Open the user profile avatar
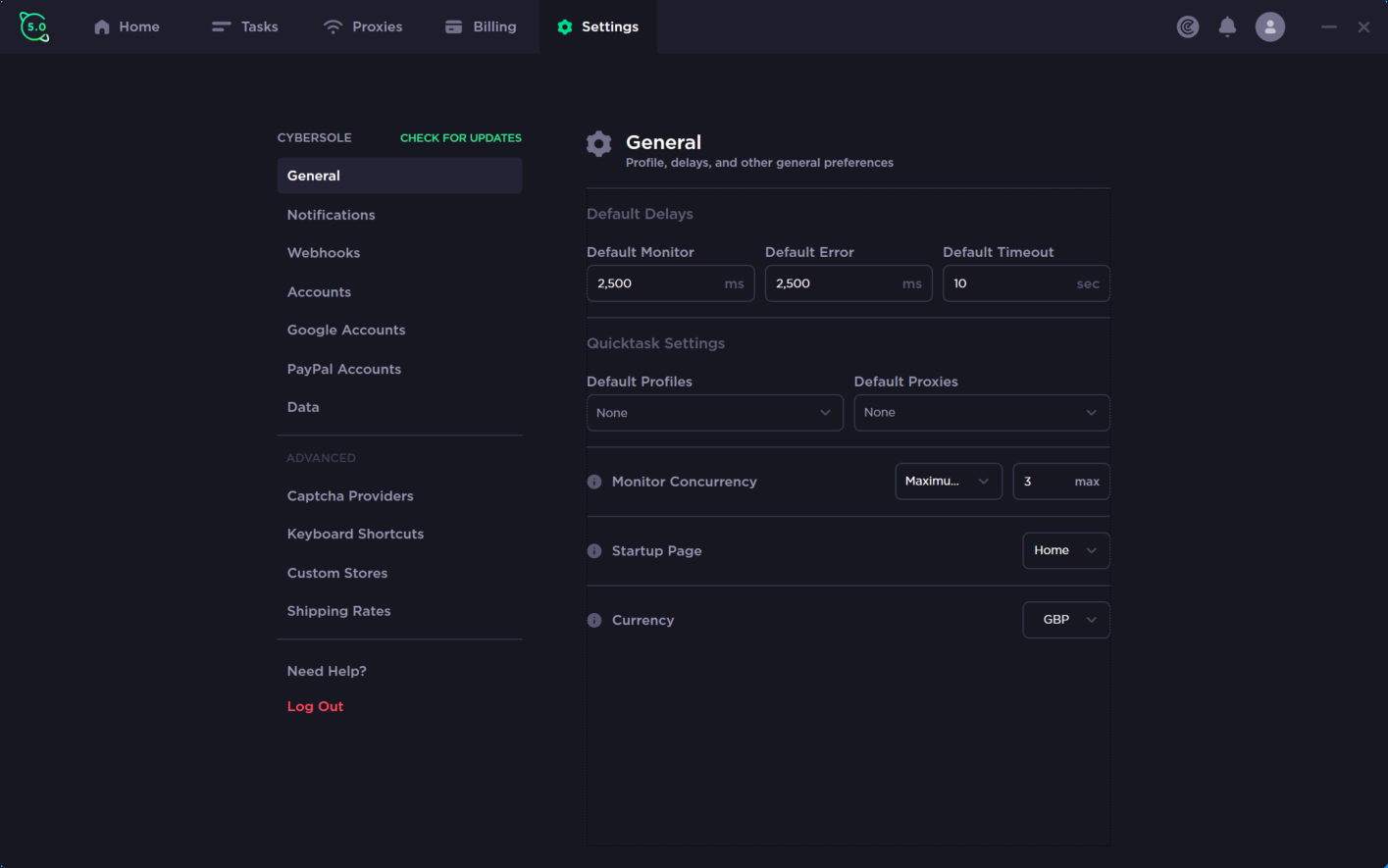The image size is (1388, 868). click(1270, 26)
